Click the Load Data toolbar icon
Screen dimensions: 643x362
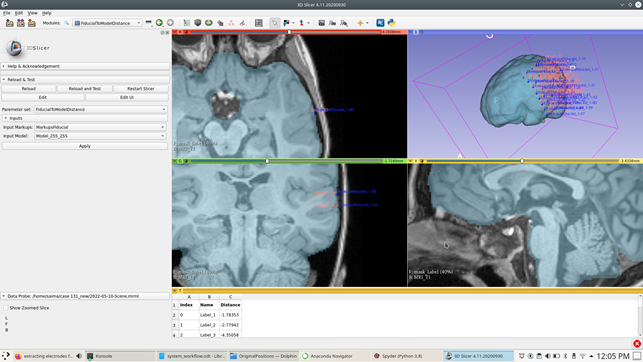pyautogui.click(x=9, y=23)
